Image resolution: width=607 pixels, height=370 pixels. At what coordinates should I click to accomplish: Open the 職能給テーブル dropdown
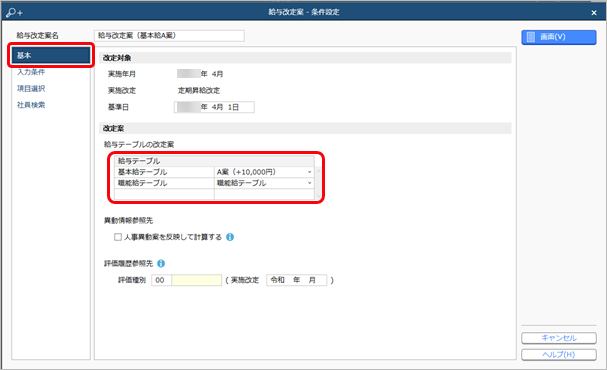(309, 183)
